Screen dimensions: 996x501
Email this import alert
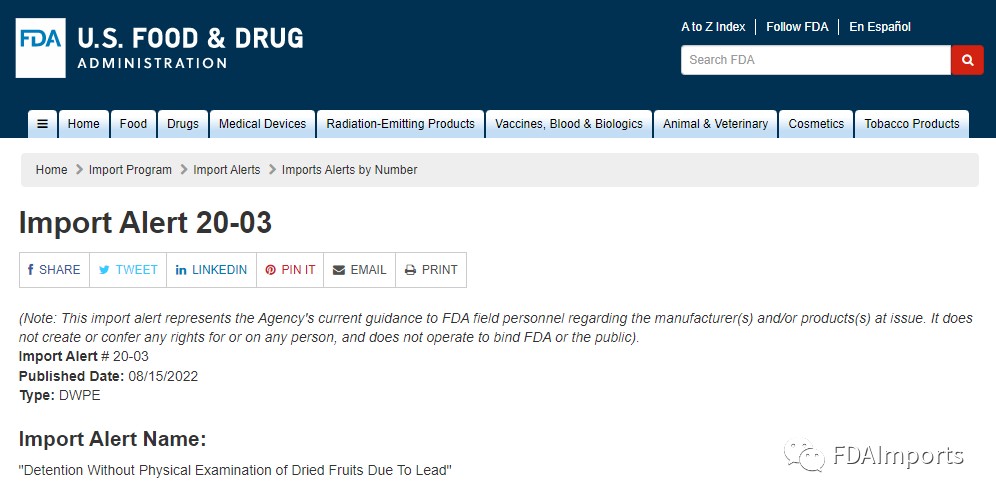point(359,270)
